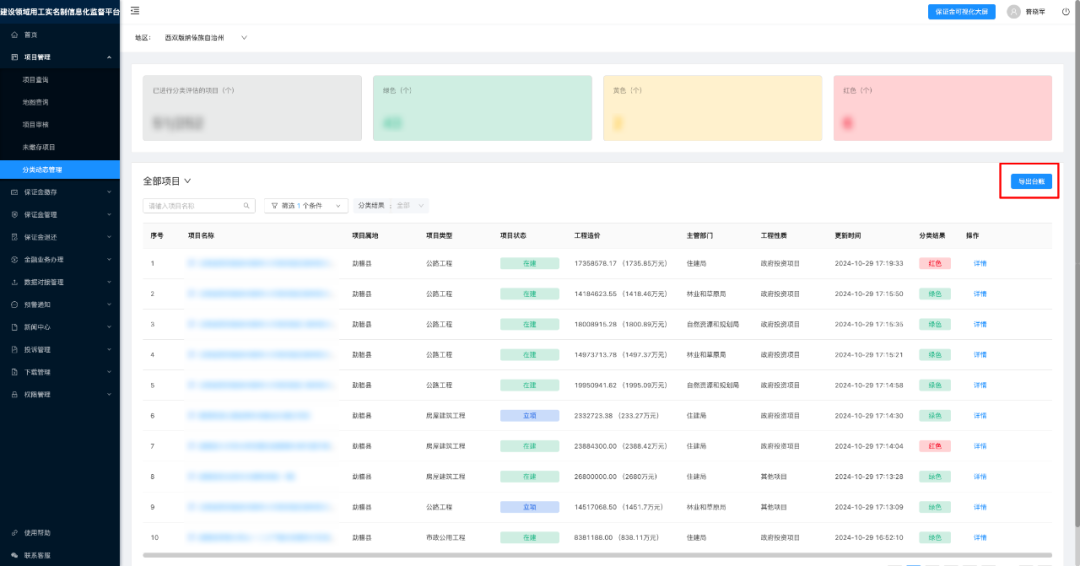Click the 数据对接管理 upload icon
This screenshot has height=566, width=1080.
tap(14, 282)
